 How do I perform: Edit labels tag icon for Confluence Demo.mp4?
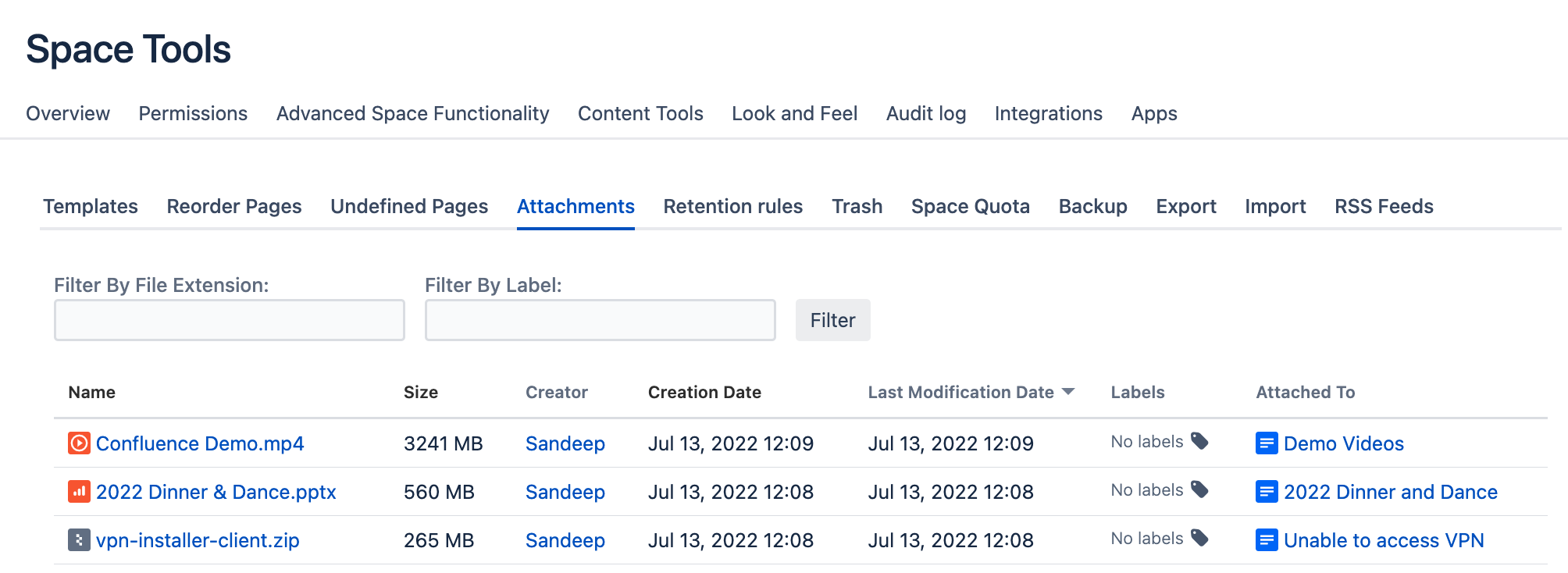(1199, 442)
